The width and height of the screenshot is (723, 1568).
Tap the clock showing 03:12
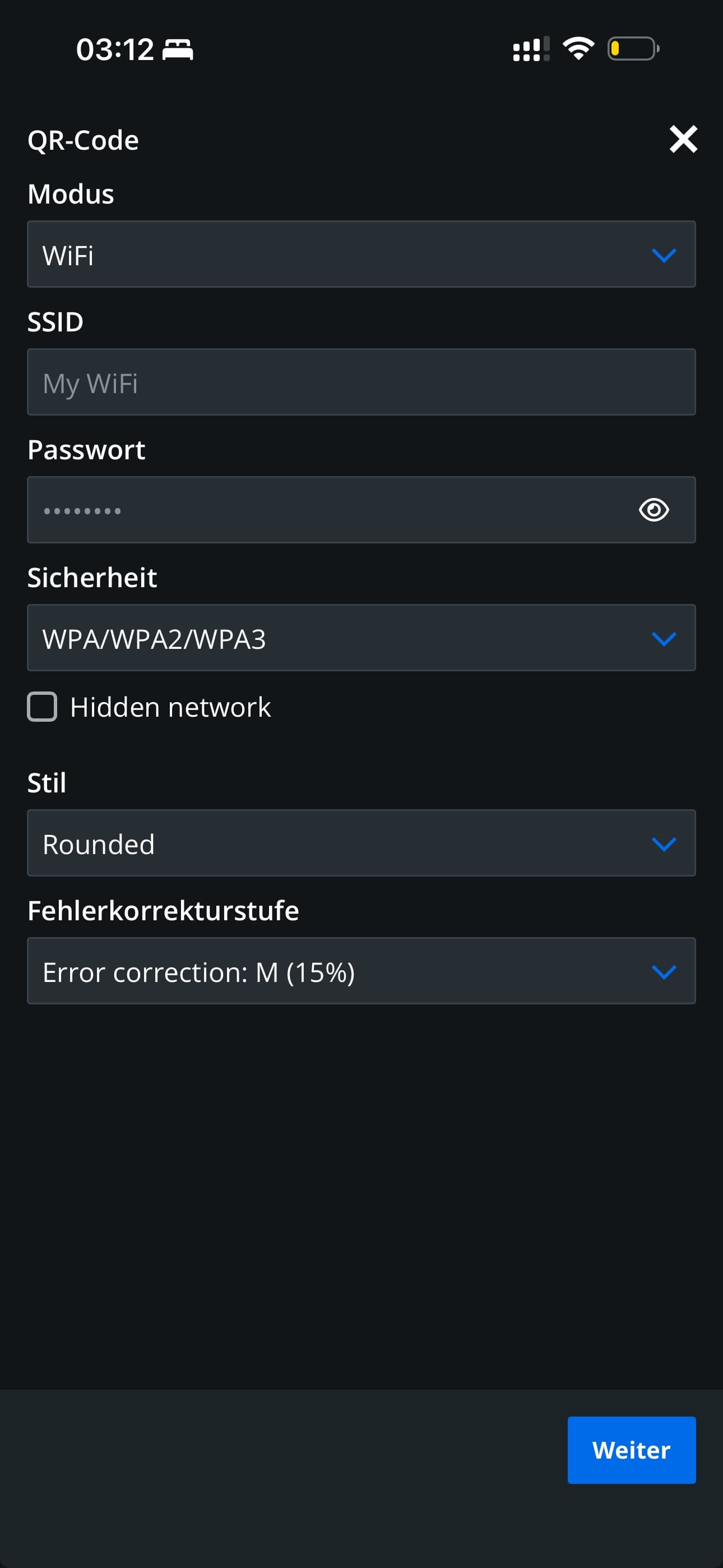[114, 49]
